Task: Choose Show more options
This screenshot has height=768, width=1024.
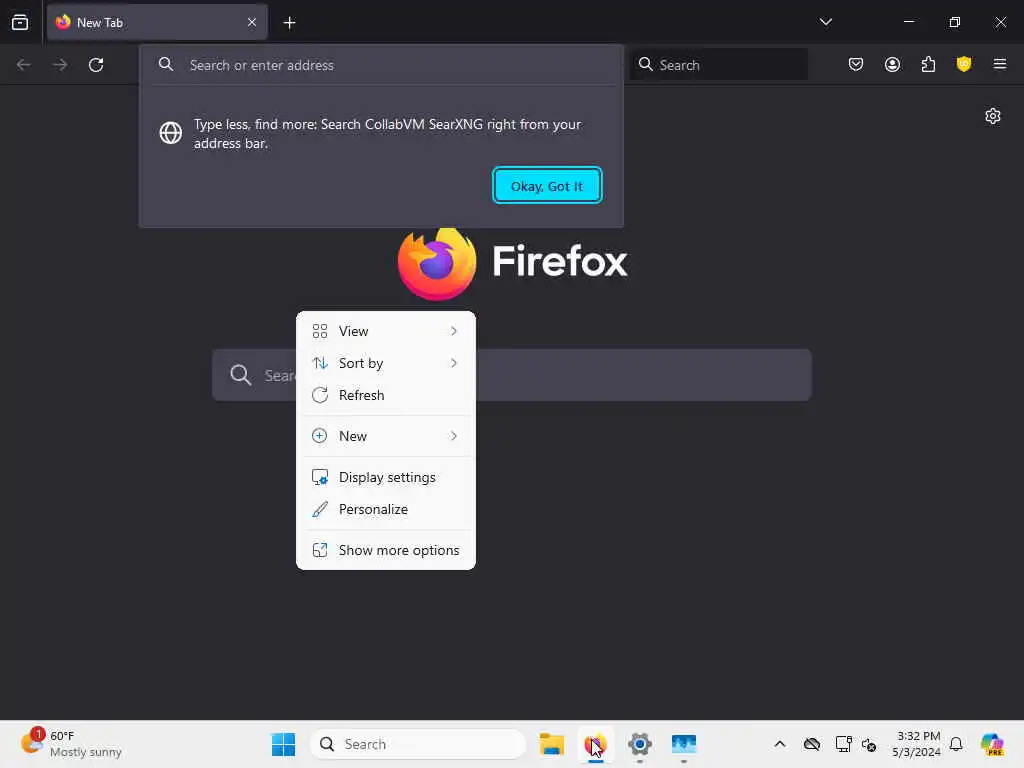Action: 385,551
